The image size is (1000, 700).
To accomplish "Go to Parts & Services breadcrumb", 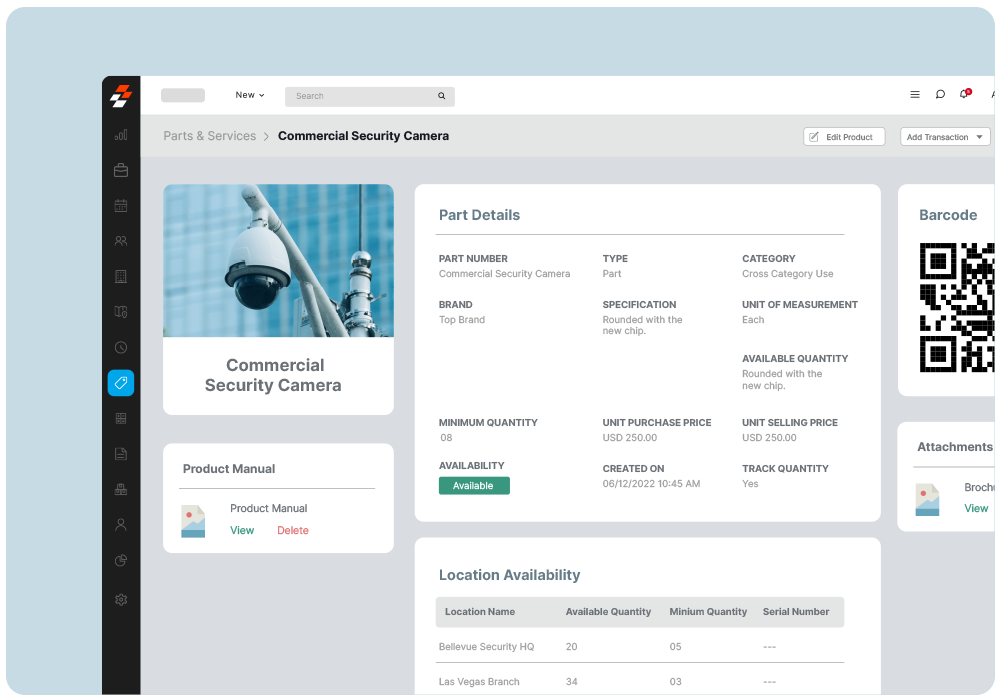I will pyautogui.click(x=210, y=136).
